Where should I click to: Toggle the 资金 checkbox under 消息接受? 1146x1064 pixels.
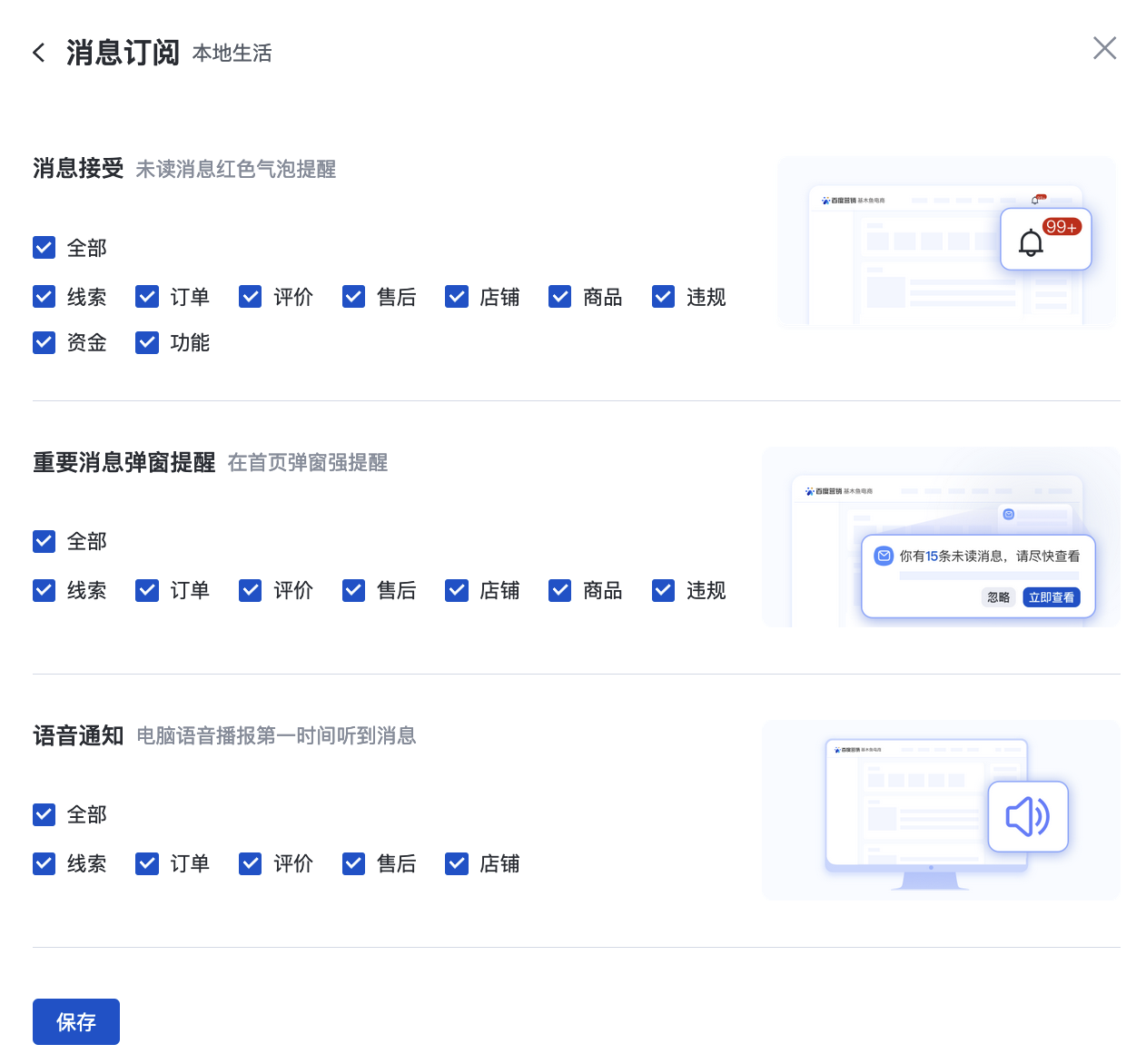point(44,342)
